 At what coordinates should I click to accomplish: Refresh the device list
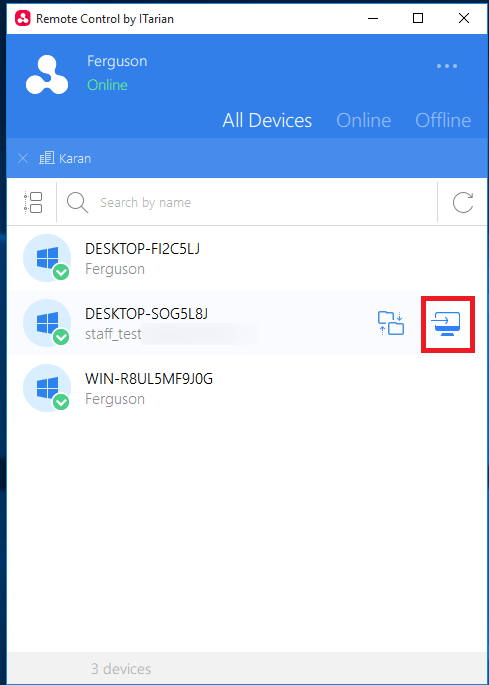point(463,203)
